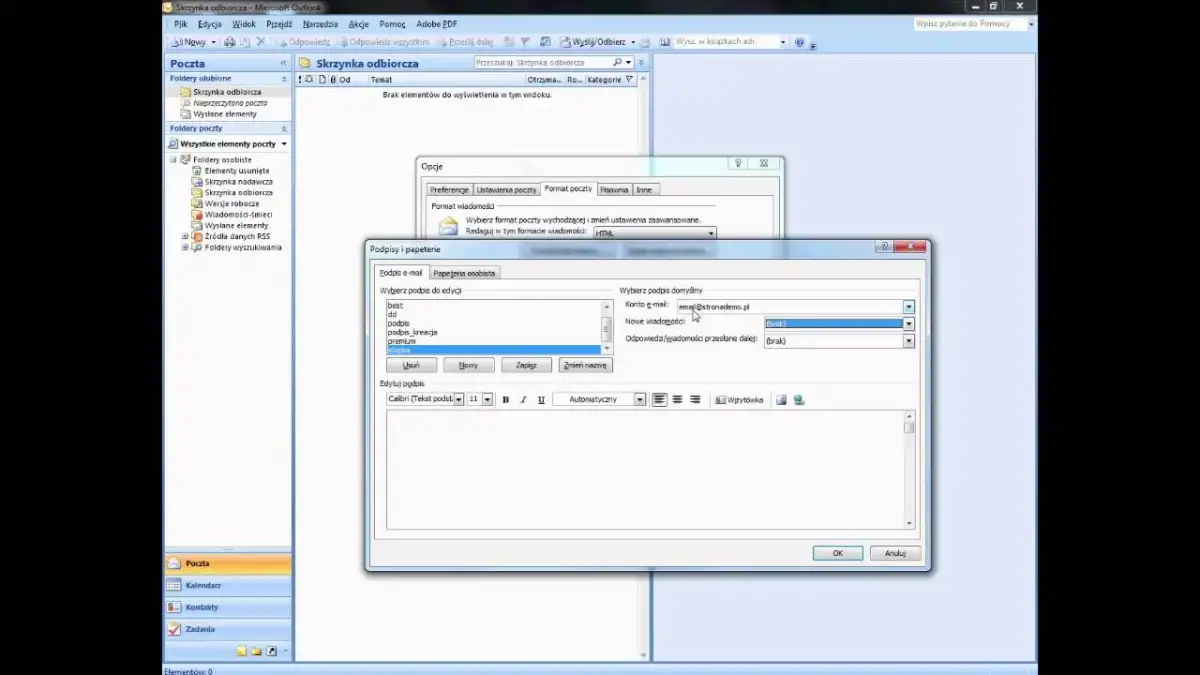The image size is (1200, 675).
Task: Expand the Foldery wyszukiwania tree node
Action: click(185, 247)
